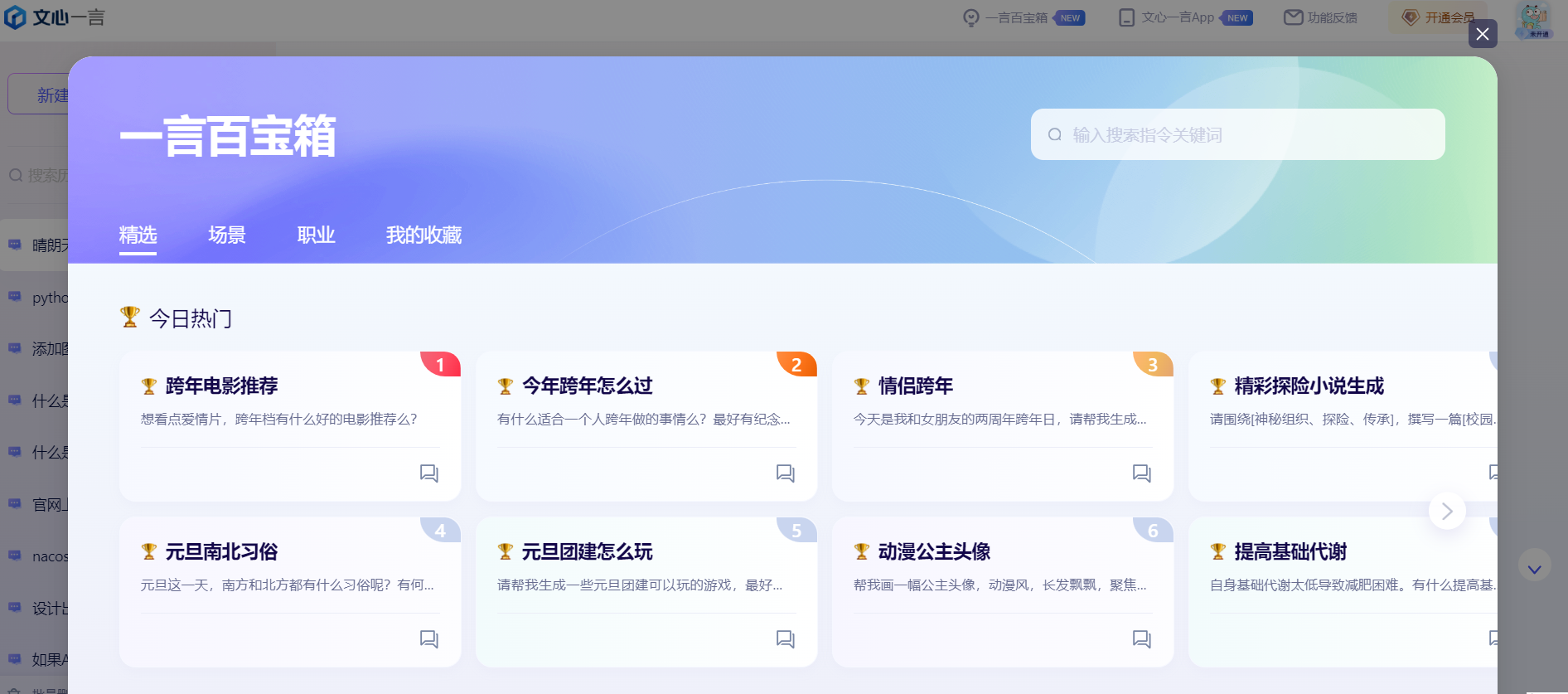Image resolution: width=1568 pixels, height=694 pixels.
Task: Click the trophy icon beside 今日热门
Action: pos(130,317)
